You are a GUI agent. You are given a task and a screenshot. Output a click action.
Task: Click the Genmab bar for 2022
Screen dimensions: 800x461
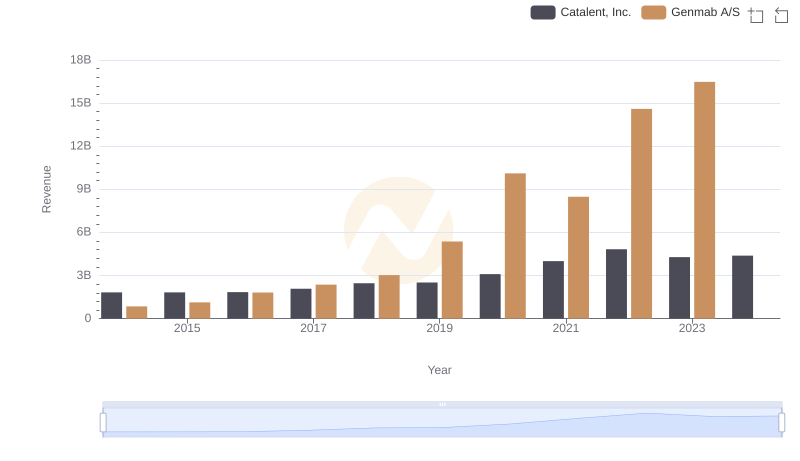(641, 214)
